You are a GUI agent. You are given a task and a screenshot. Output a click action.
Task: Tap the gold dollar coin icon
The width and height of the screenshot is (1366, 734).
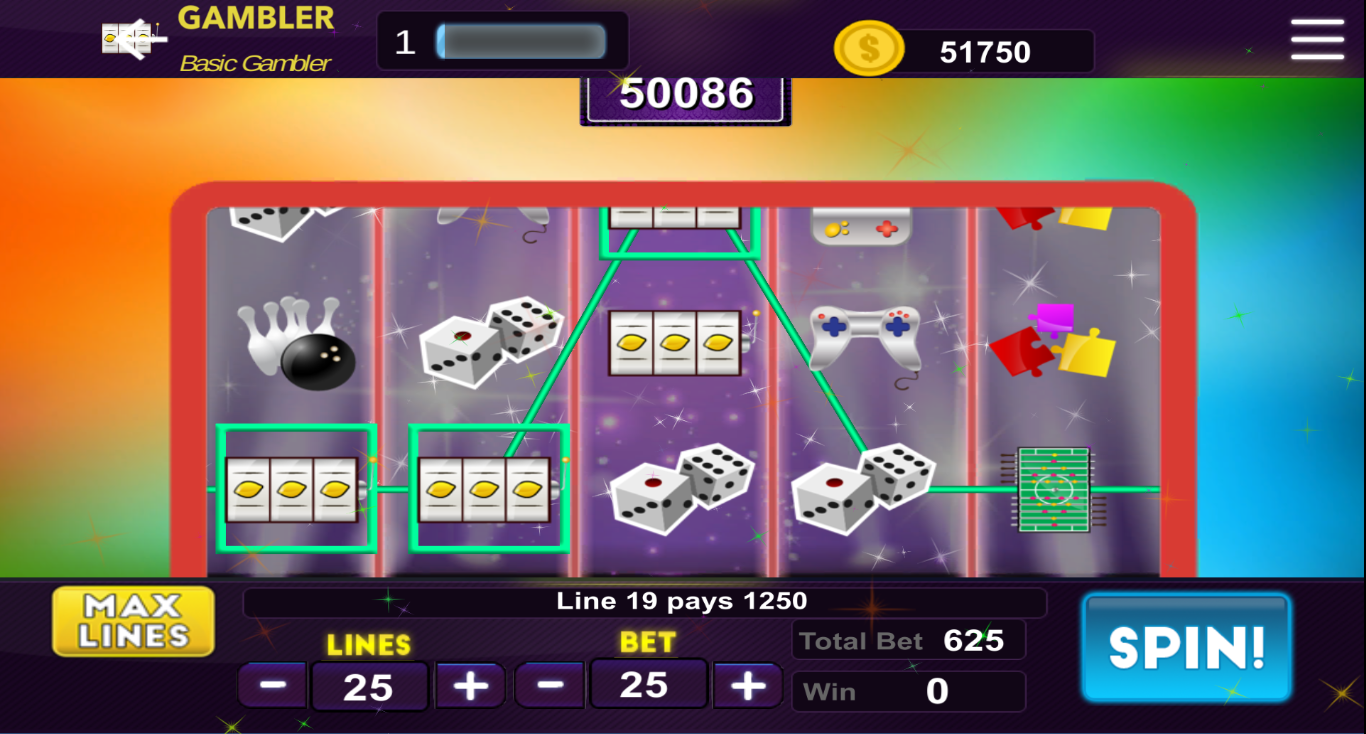click(x=869, y=48)
